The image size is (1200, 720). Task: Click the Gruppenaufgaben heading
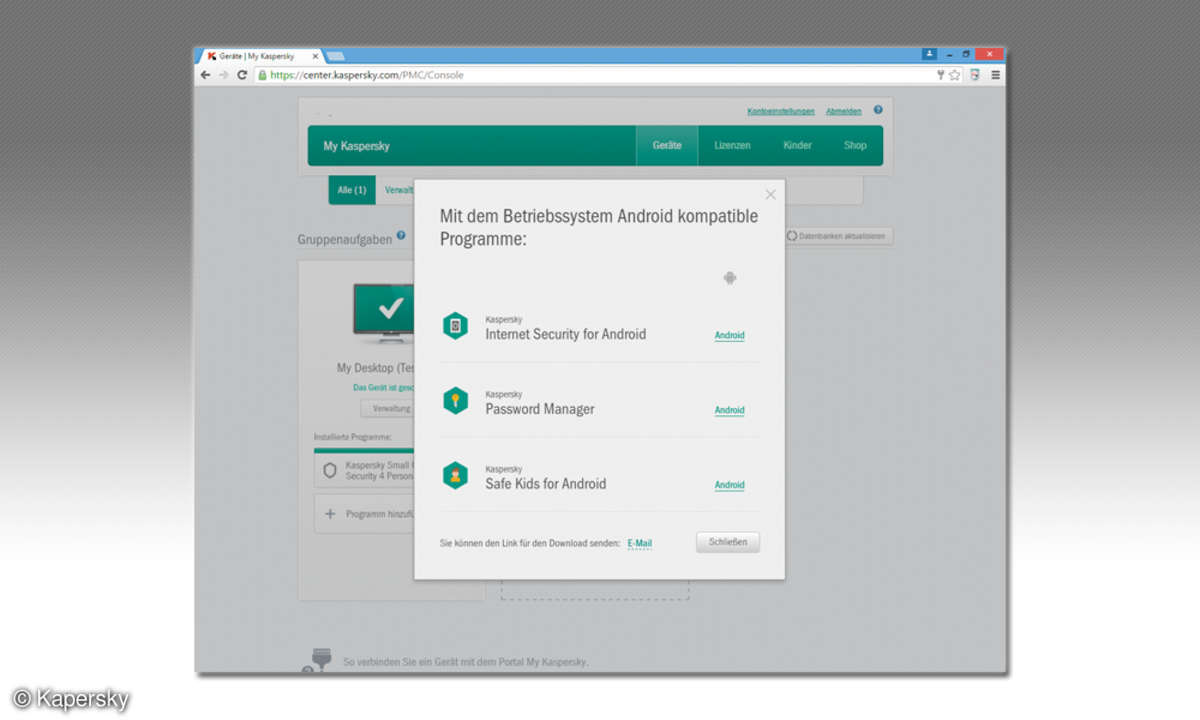345,240
